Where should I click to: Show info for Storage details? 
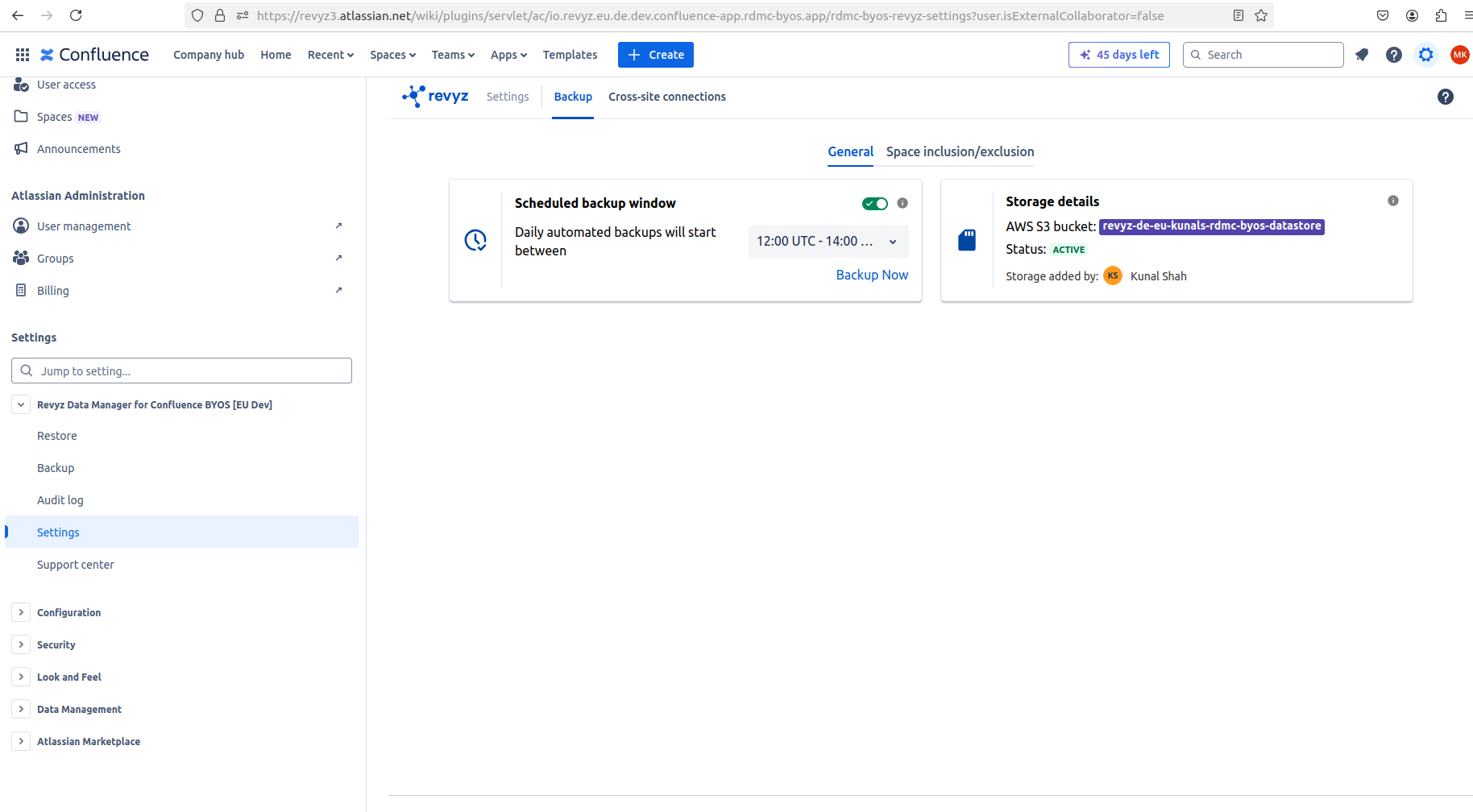pyautogui.click(x=1393, y=201)
